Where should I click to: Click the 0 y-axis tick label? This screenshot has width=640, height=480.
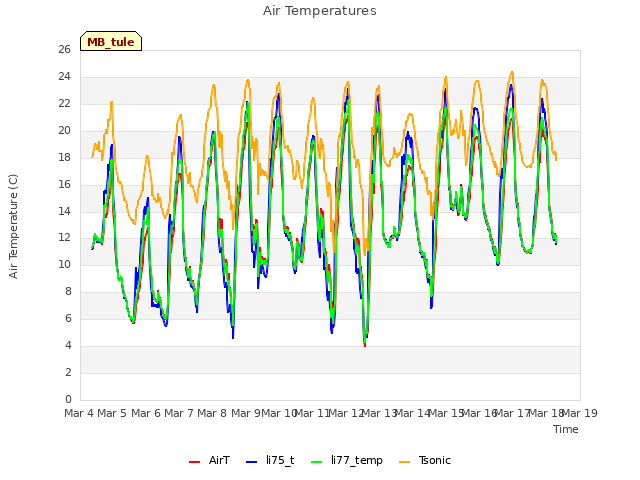point(68,399)
